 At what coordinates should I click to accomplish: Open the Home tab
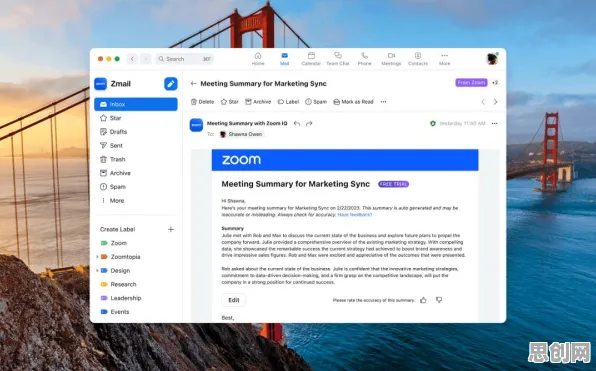point(258,59)
